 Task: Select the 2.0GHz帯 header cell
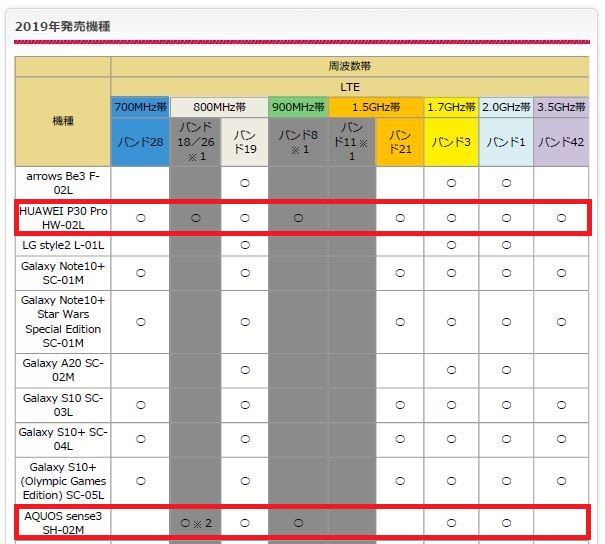point(506,107)
